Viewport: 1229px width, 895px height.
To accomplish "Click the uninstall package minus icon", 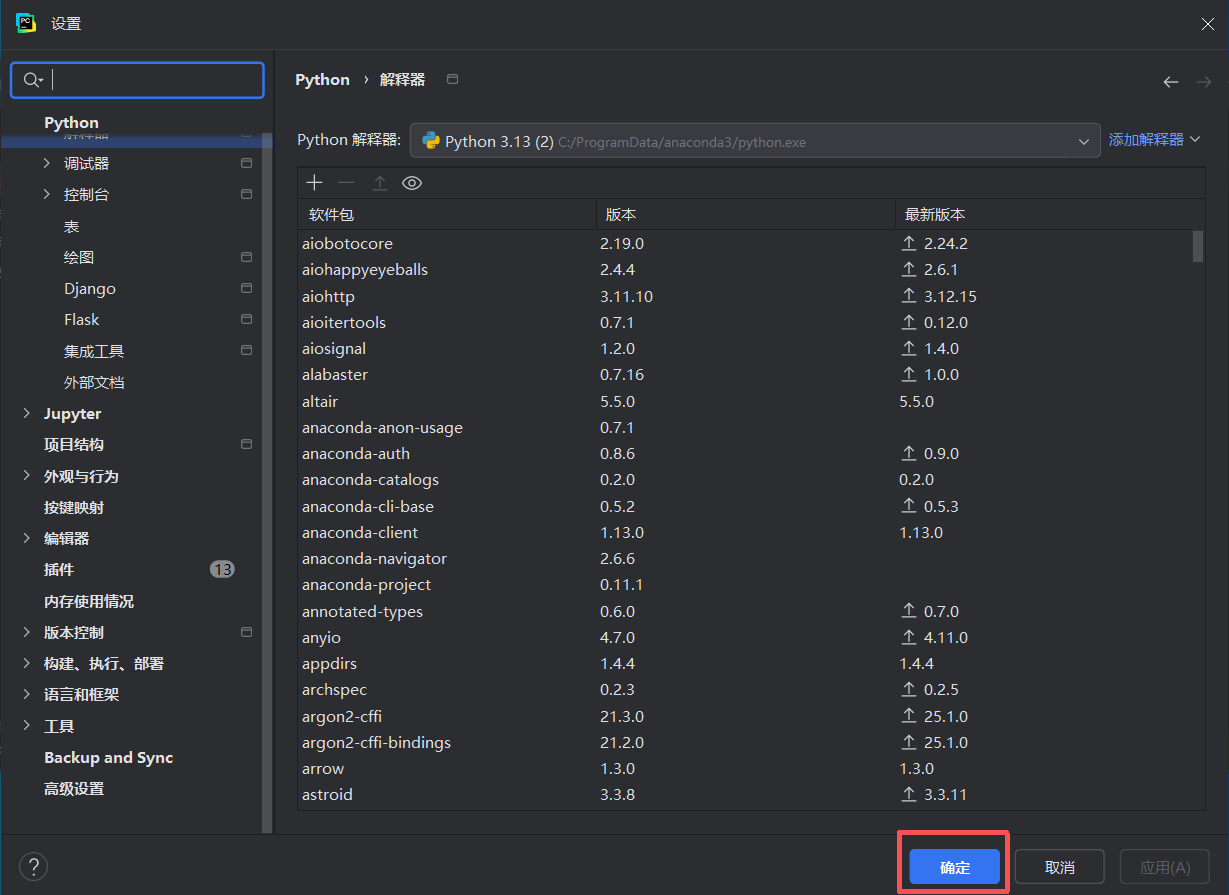I will (x=346, y=183).
